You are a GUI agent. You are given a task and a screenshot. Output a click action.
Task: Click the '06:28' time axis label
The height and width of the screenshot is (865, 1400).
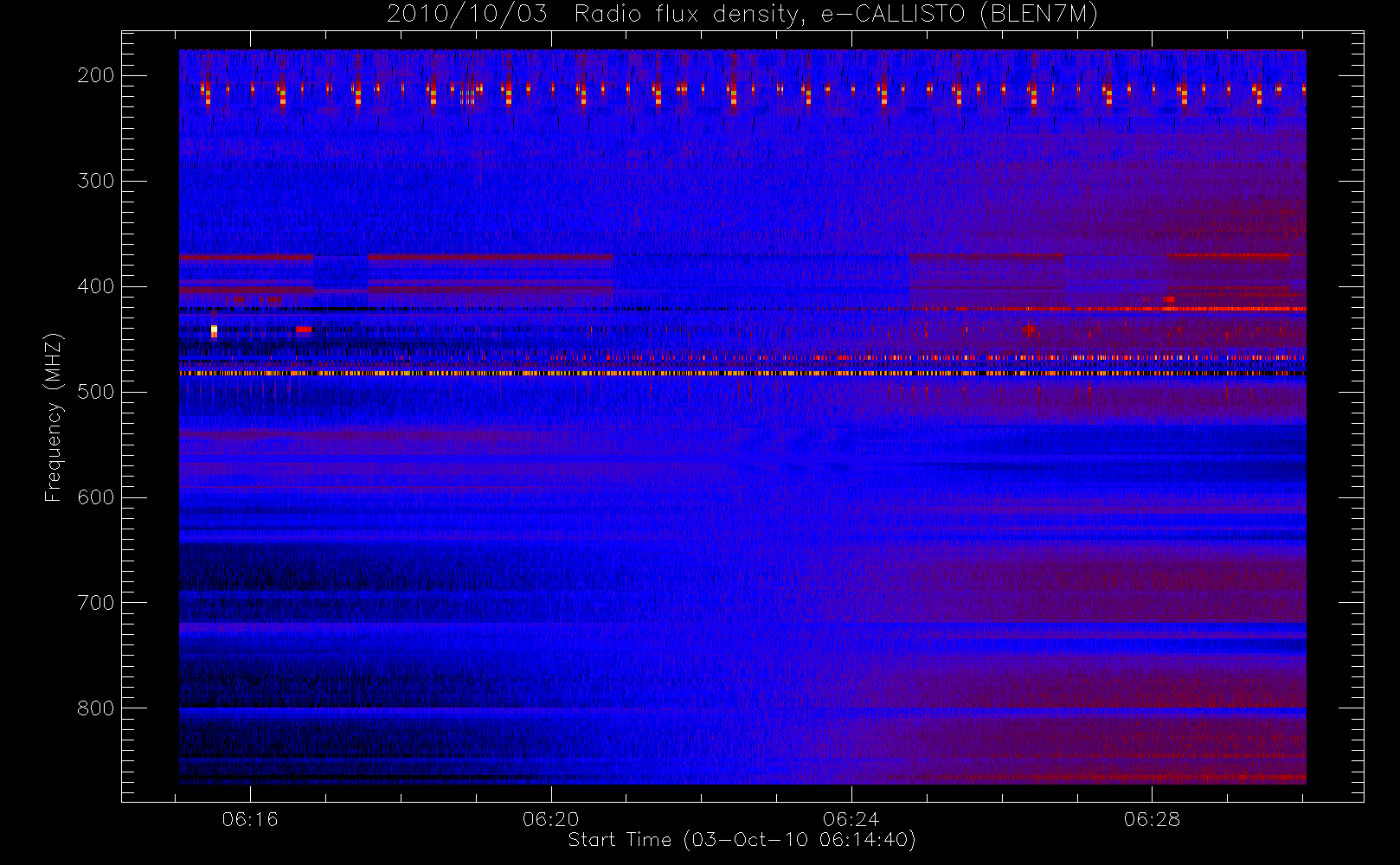click(x=1152, y=819)
